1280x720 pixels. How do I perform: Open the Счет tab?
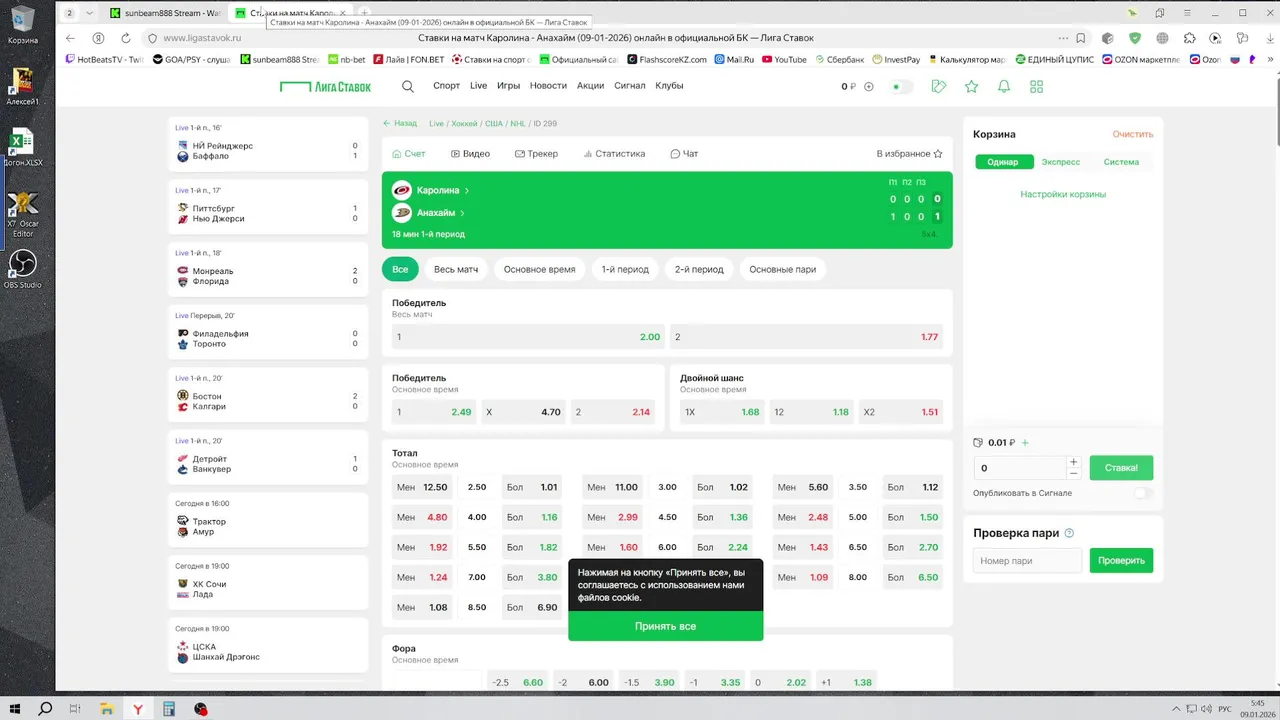408,154
